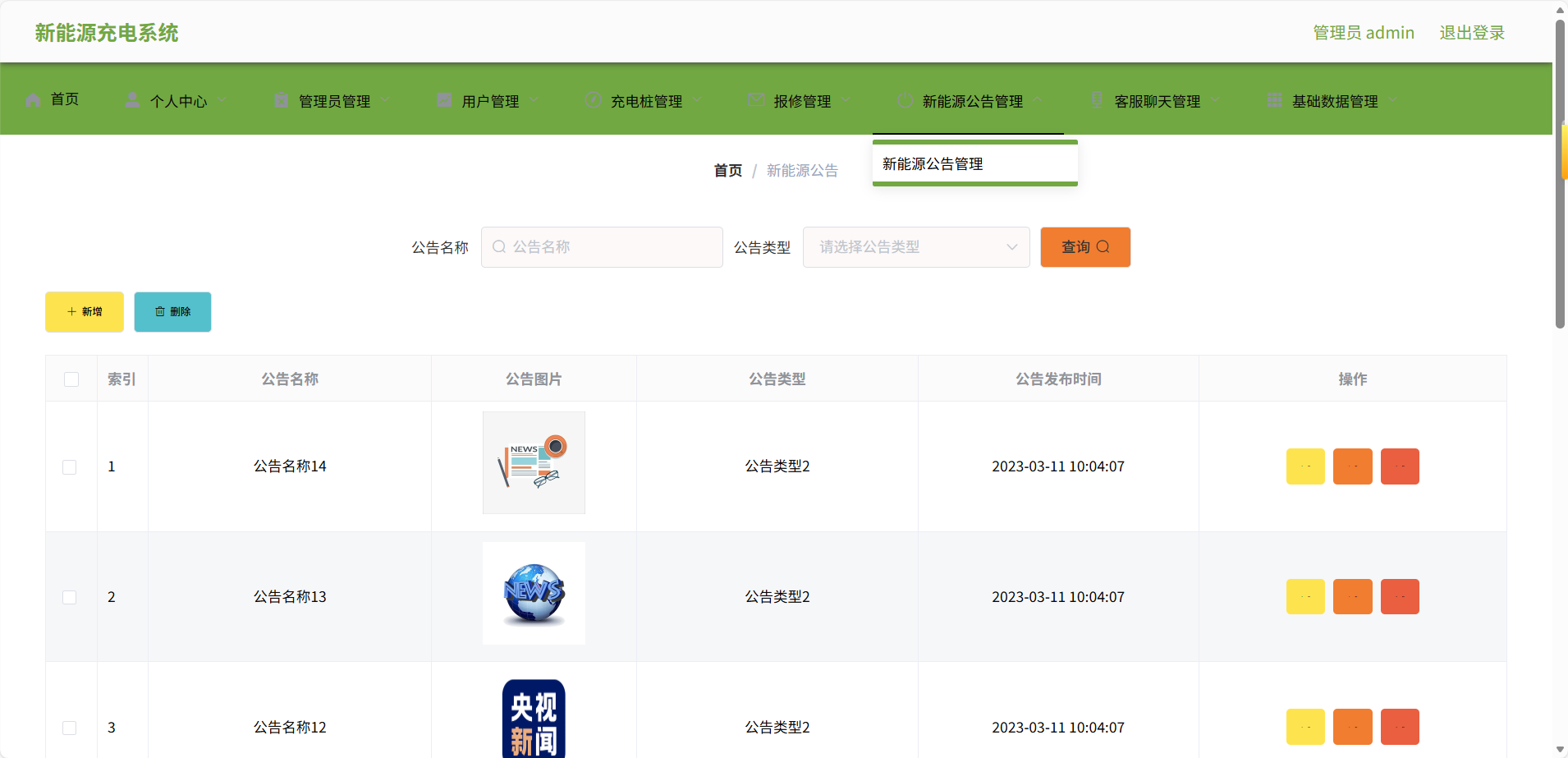Image resolution: width=1568 pixels, height=758 pixels.
Task: Choose 新能源公告管理 from the open submenu
Action: (x=974, y=163)
